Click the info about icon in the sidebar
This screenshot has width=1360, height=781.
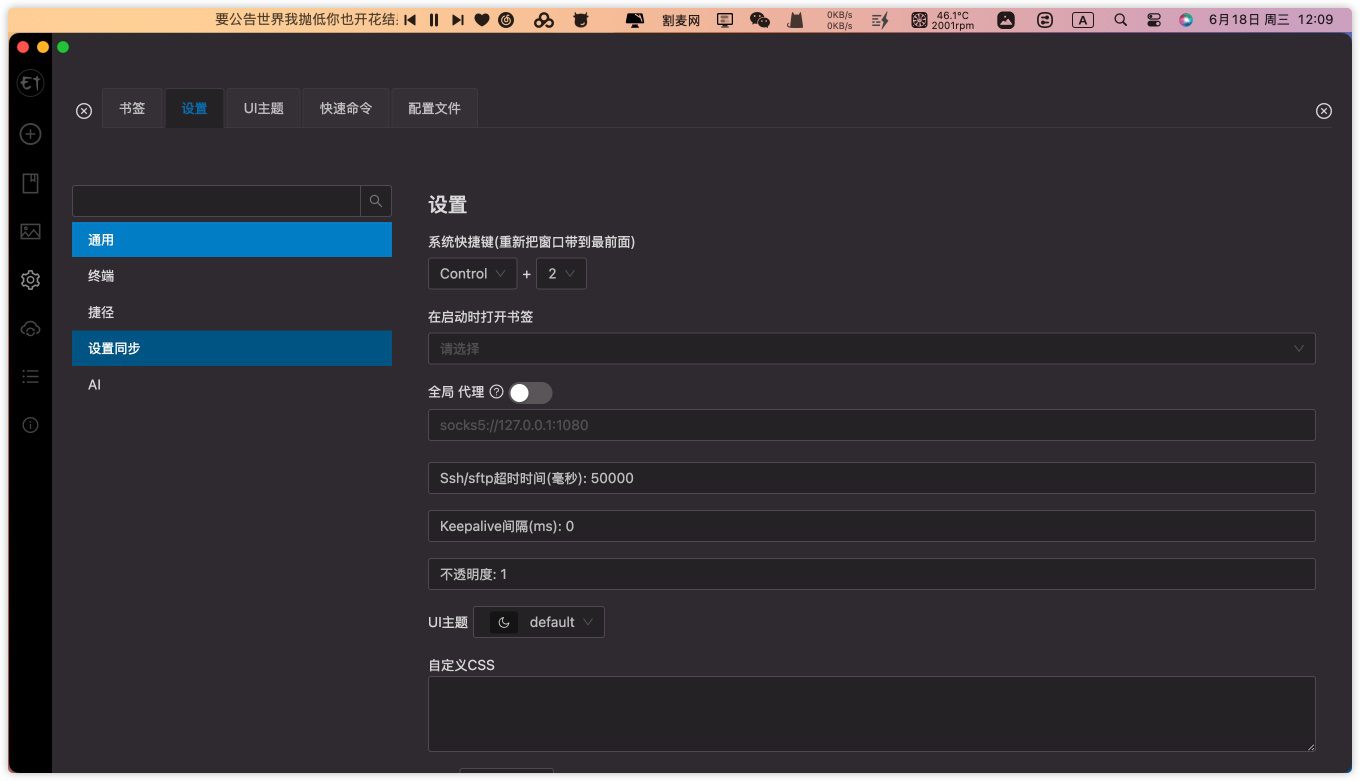[x=30, y=425]
